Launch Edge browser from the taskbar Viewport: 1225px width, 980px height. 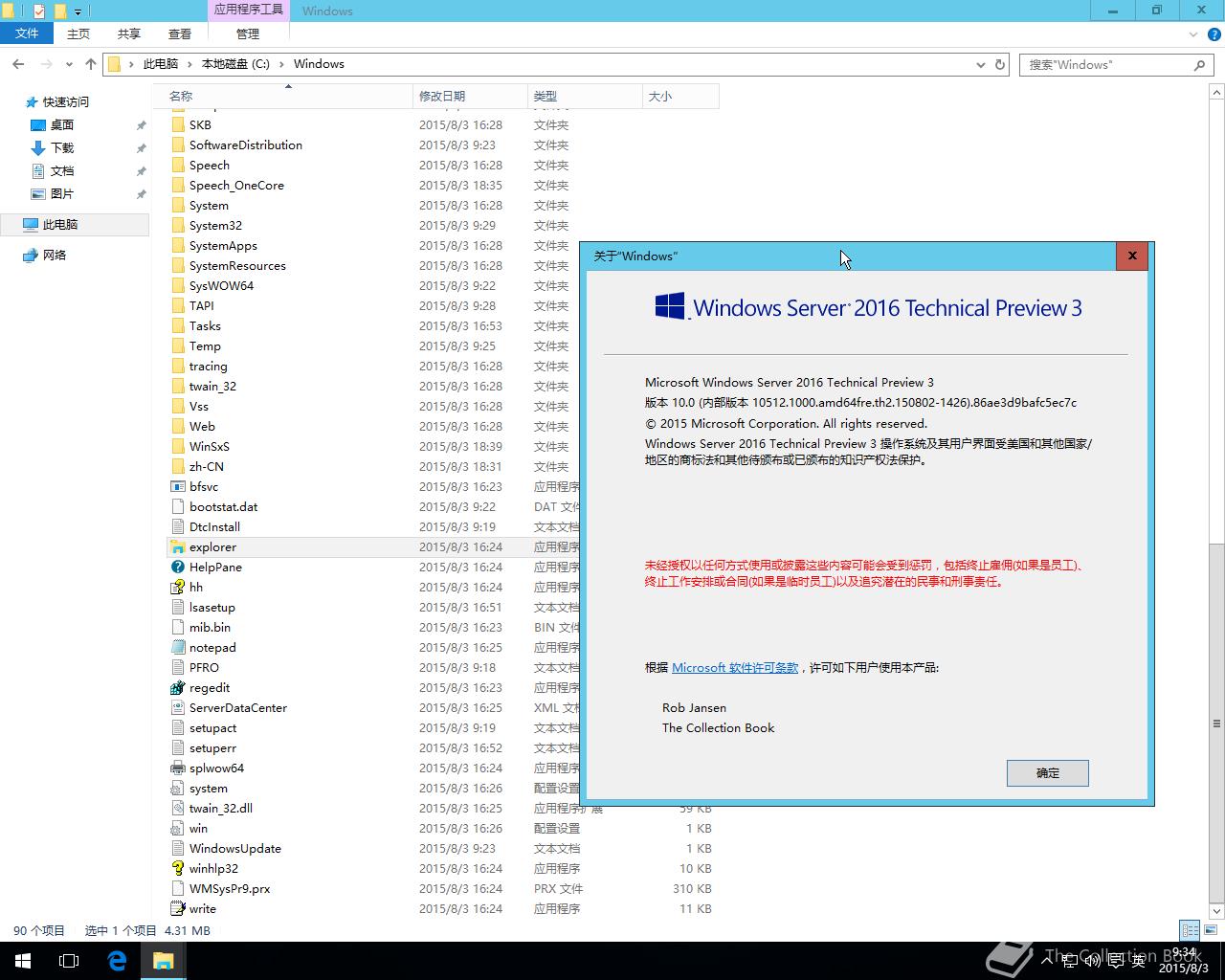[x=117, y=961]
